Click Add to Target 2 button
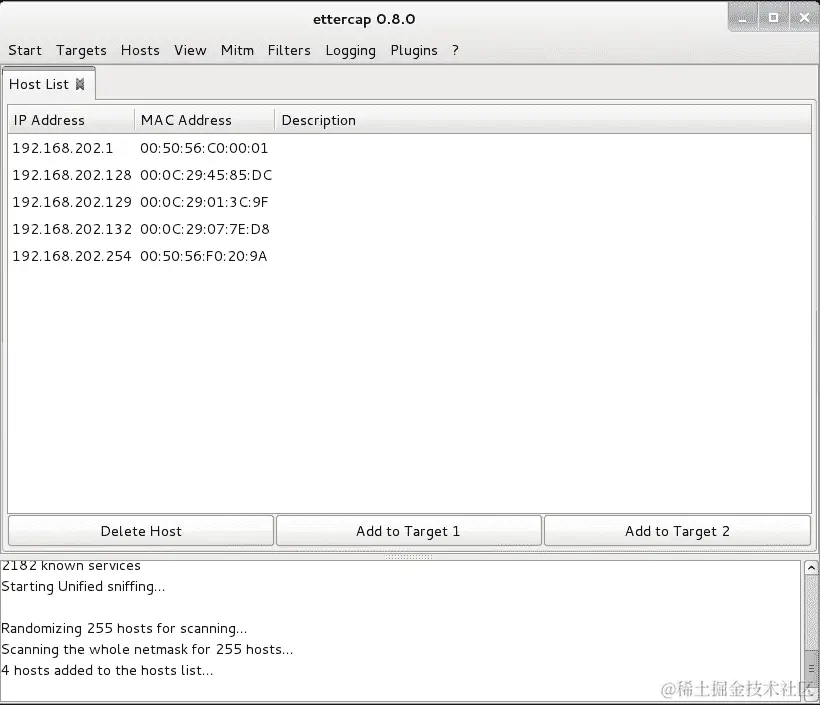 tap(677, 531)
